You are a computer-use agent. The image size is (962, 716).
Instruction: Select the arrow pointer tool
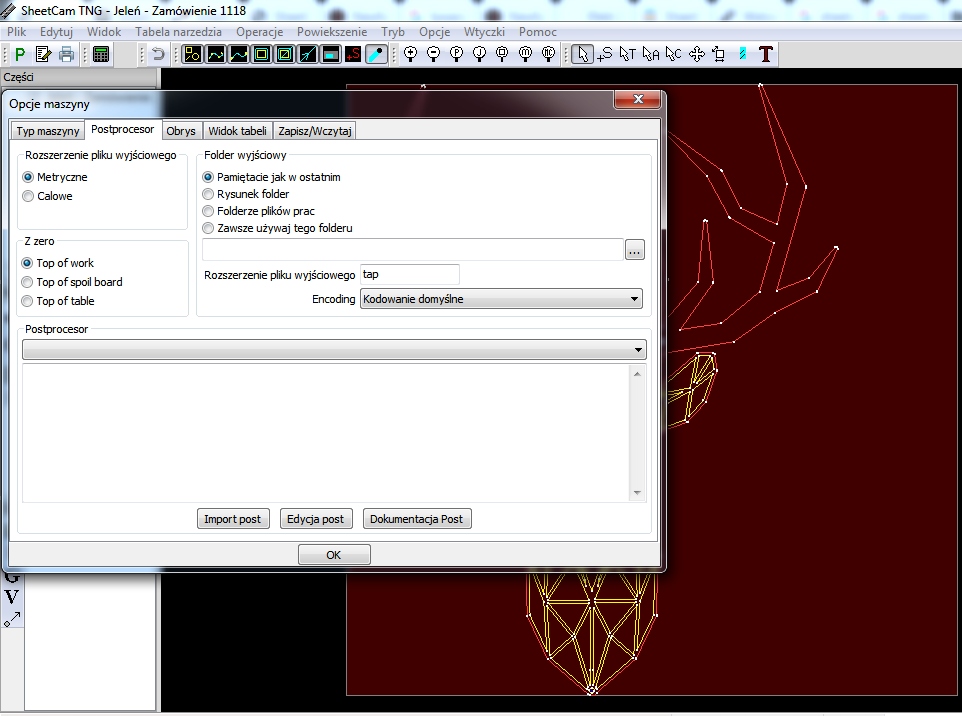tap(582, 55)
